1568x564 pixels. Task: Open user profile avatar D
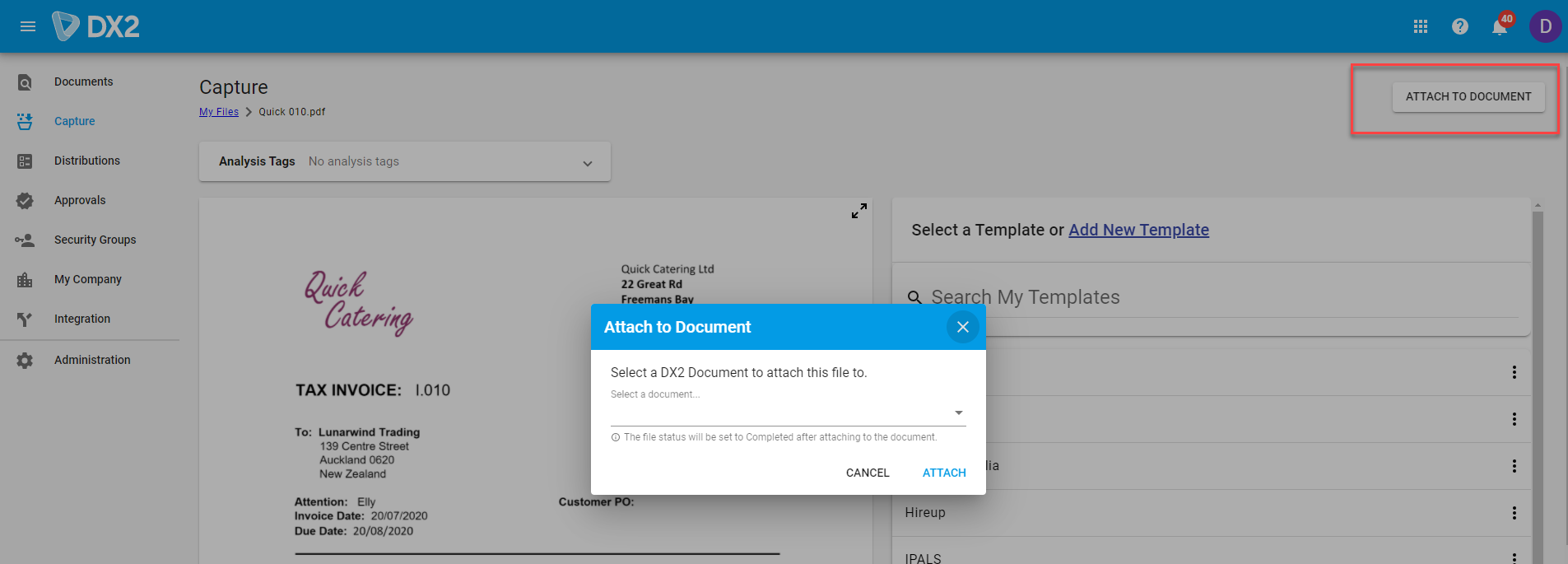tap(1545, 26)
